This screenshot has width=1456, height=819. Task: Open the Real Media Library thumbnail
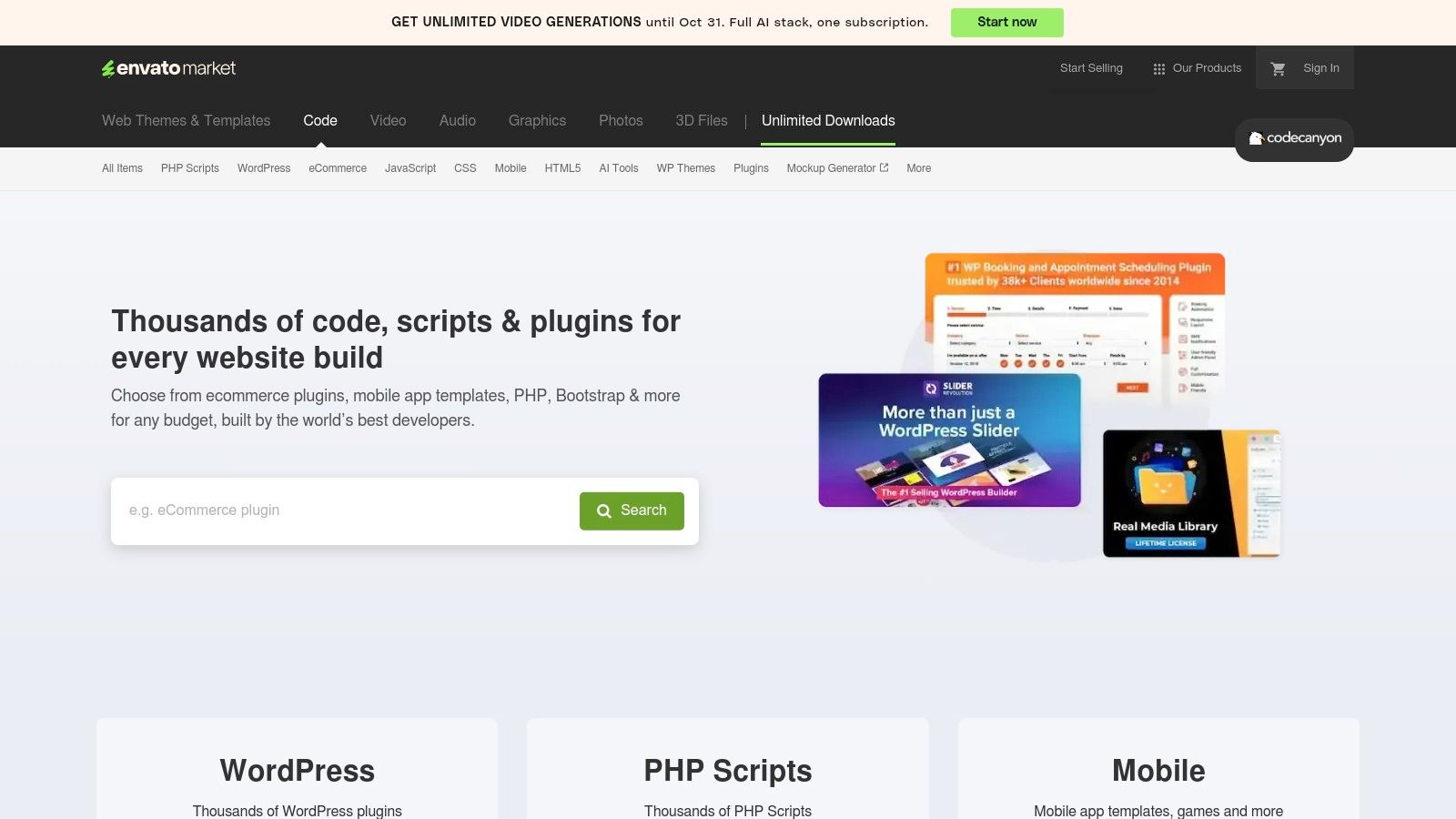click(1190, 493)
